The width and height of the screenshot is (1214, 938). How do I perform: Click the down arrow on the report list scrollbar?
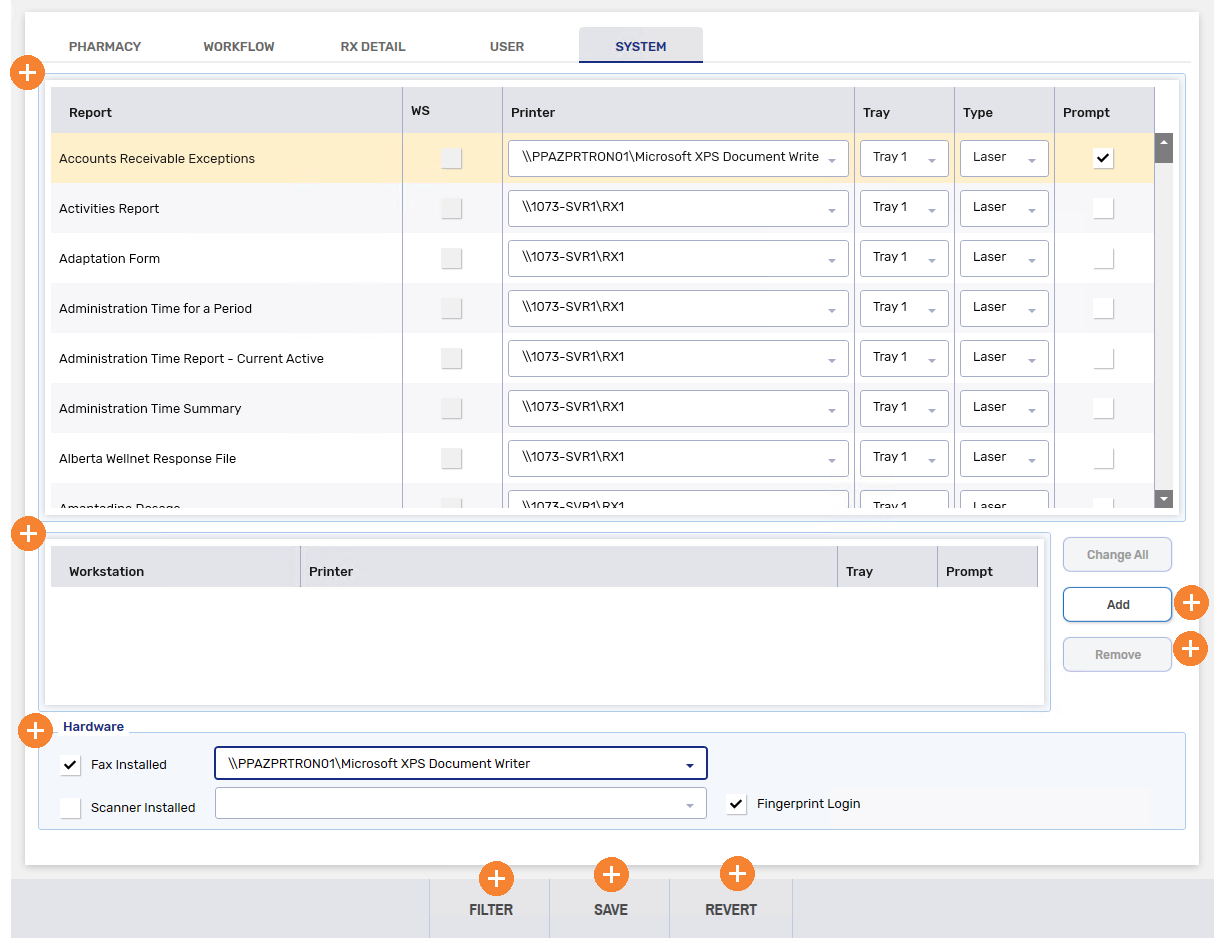pos(1163,498)
